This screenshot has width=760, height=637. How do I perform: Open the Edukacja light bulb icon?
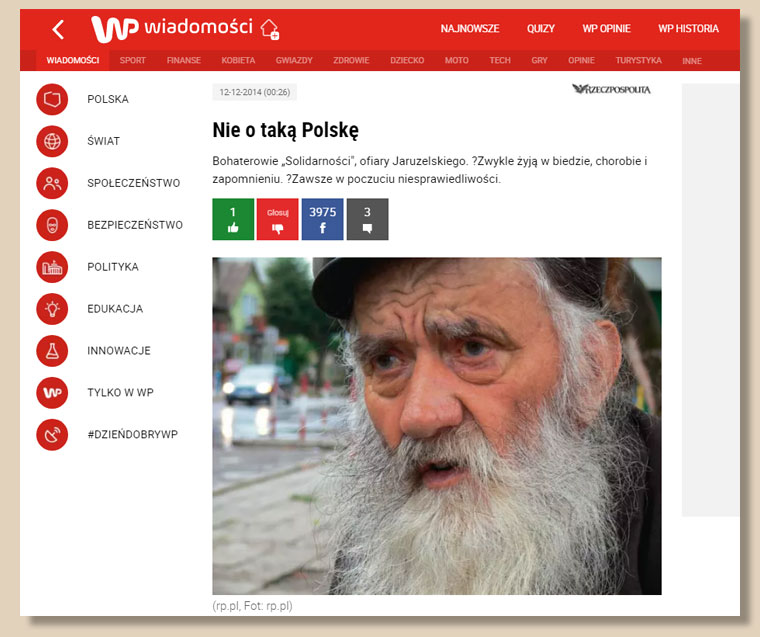[x=52, y=309]
